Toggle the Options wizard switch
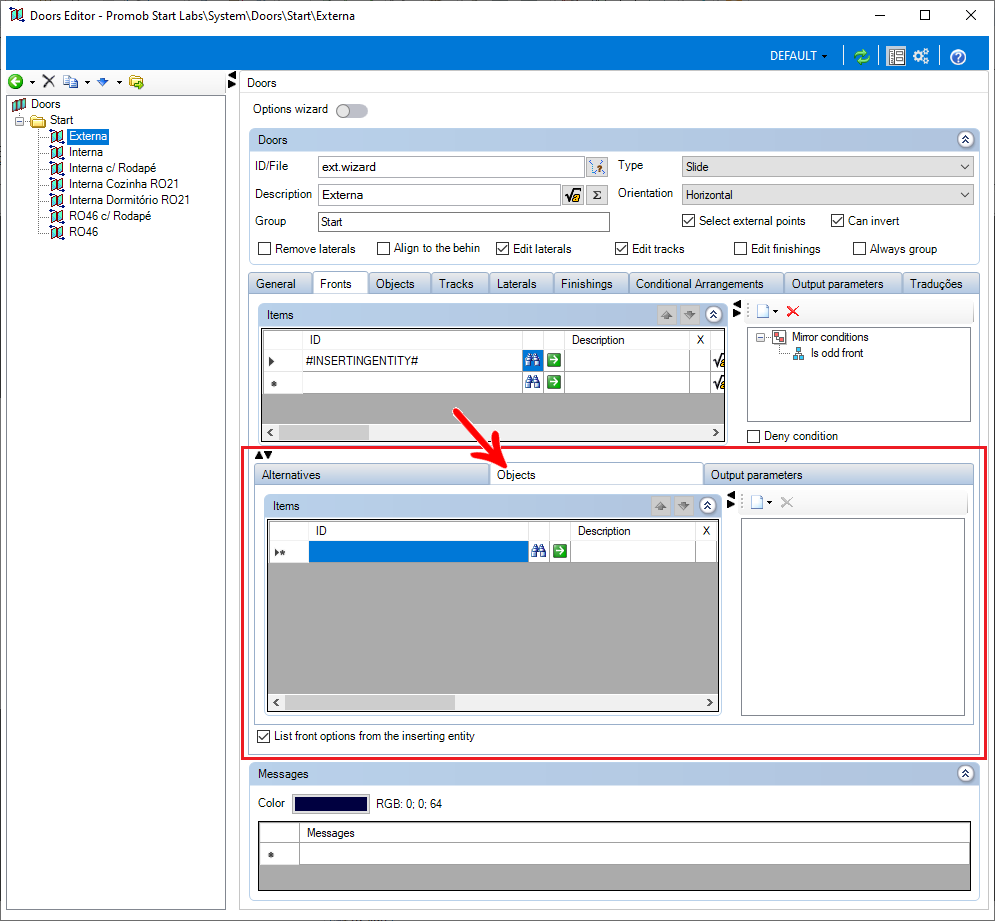995x921 pixels. click(x=352, y=111)
